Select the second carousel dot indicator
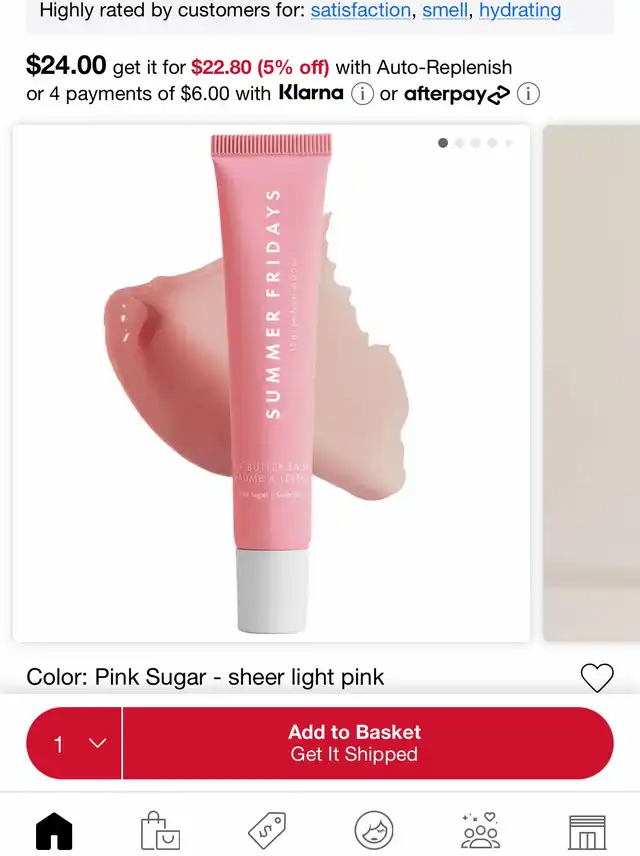The image size is (640, 856). 459,143
